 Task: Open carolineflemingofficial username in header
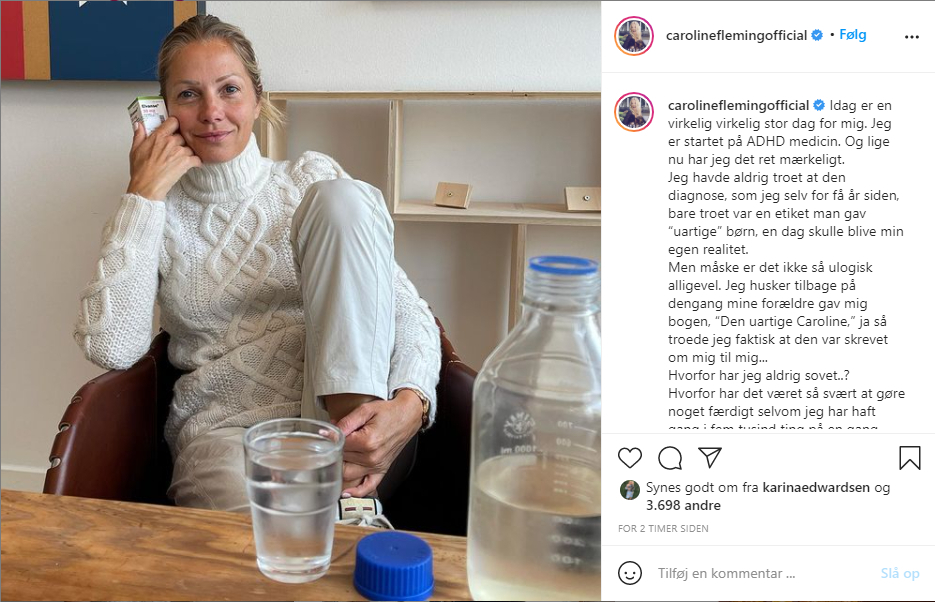(736, 35)
